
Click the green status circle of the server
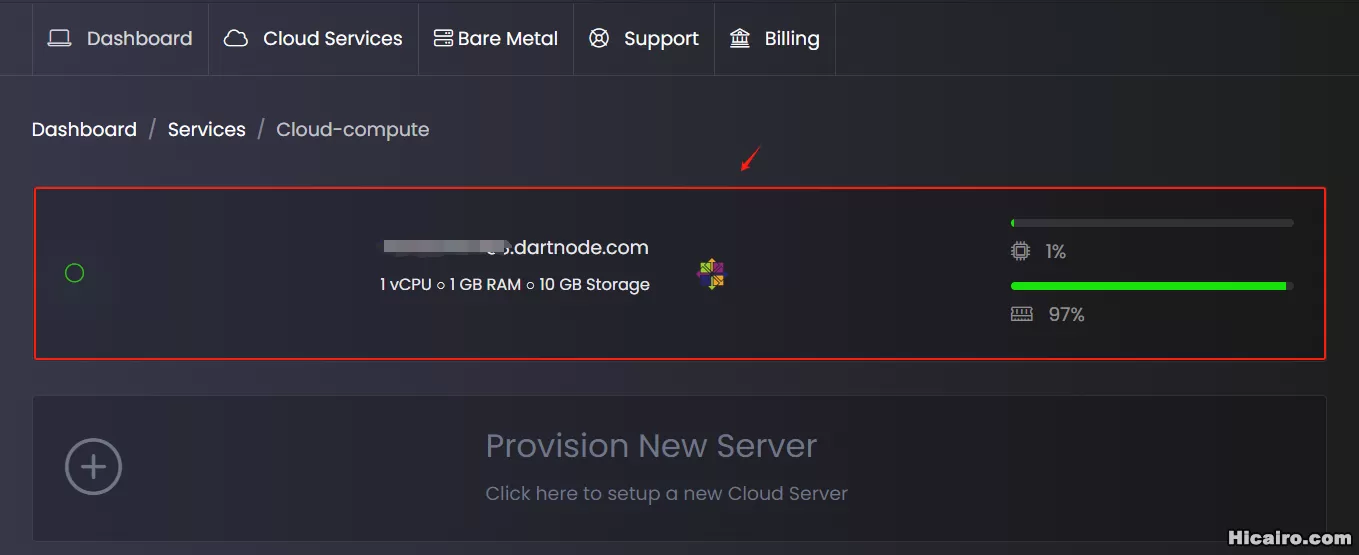[74, 273]
